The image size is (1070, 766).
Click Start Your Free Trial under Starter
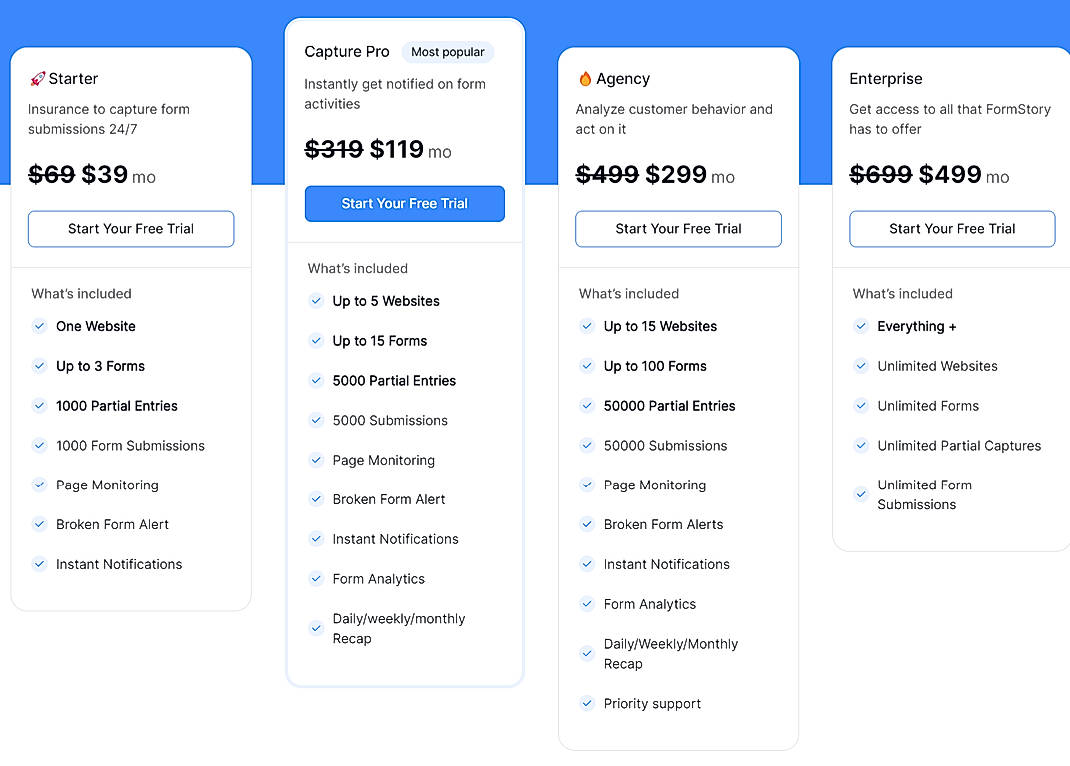130,229
